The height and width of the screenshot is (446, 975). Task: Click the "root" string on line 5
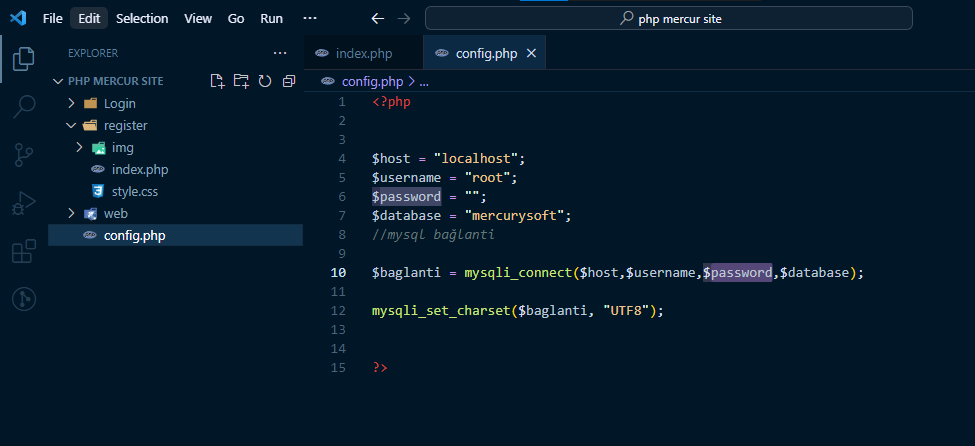point(487,178)
